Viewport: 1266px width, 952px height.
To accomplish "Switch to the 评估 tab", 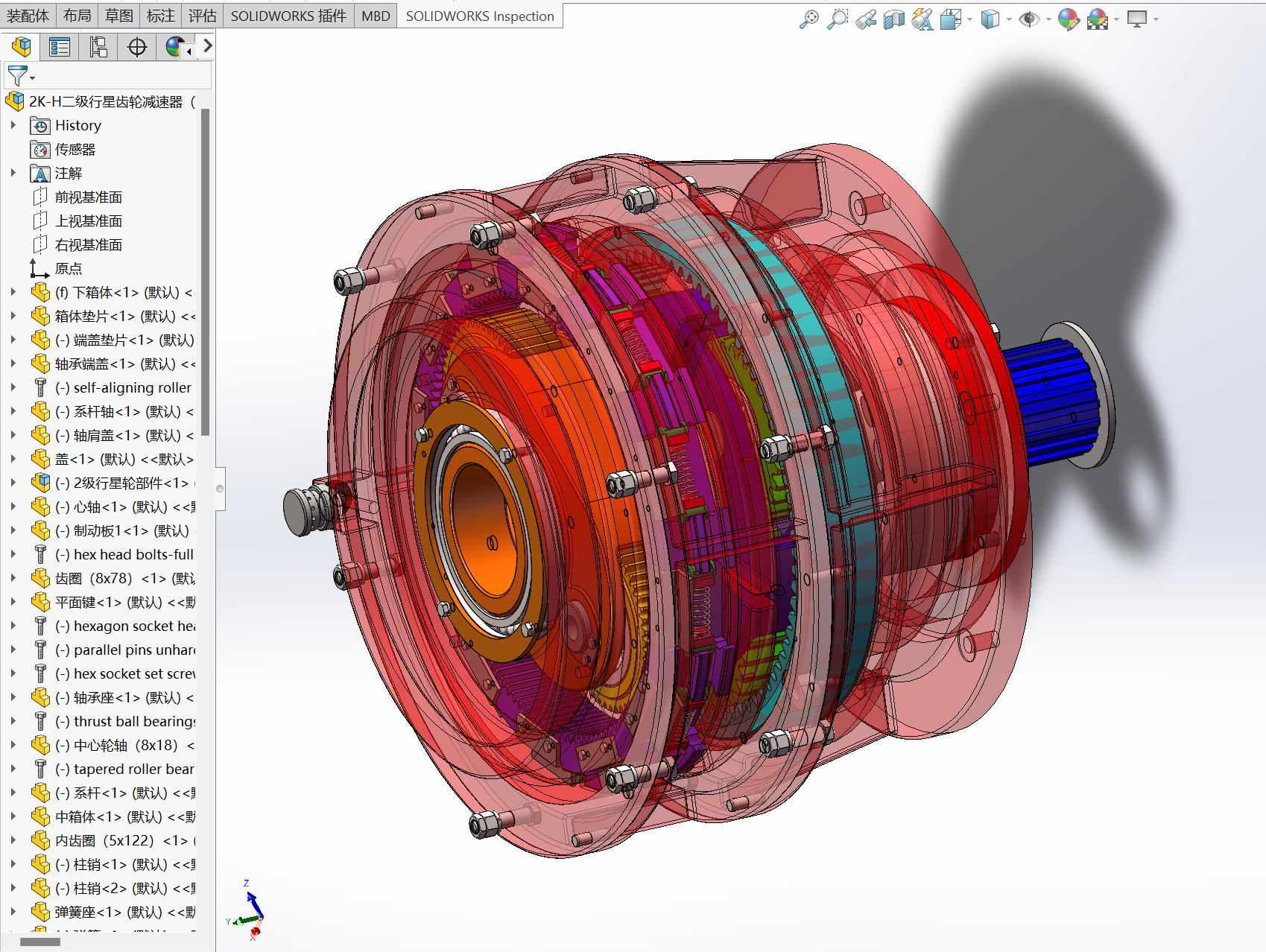I will (x=202, y=16).
